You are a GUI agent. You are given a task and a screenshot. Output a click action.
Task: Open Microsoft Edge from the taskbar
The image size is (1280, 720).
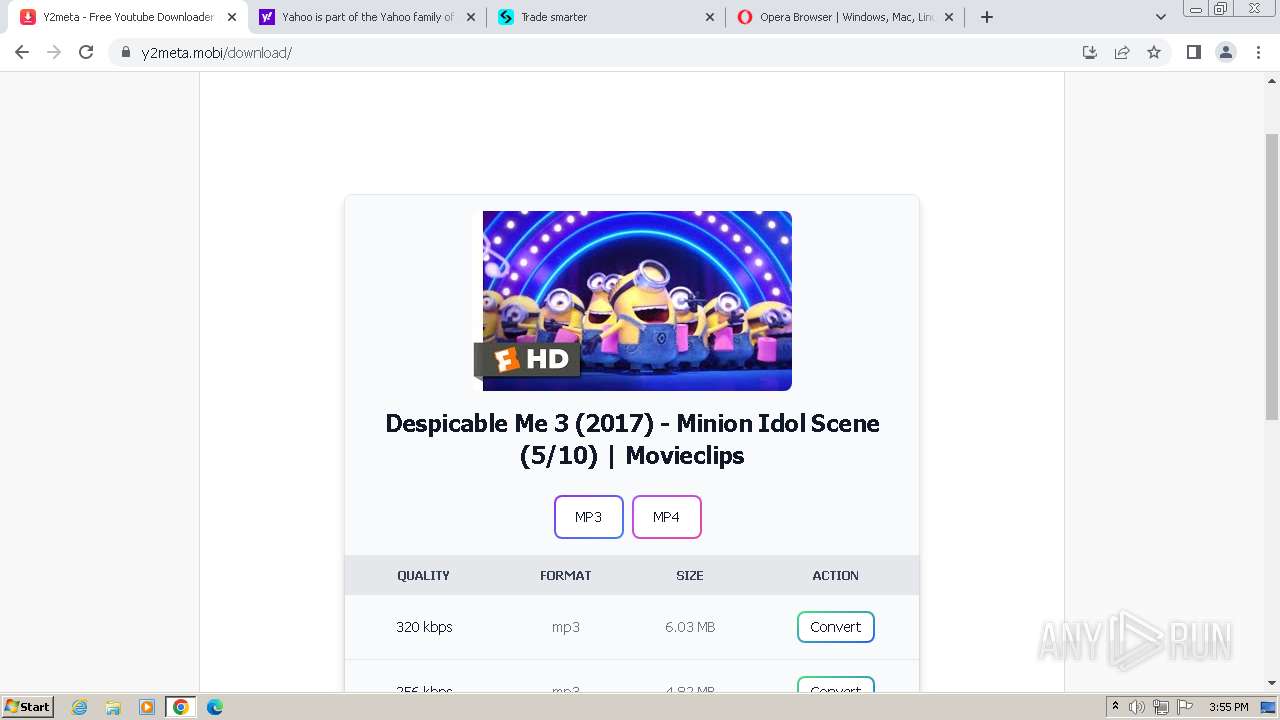tap(215, 707)
